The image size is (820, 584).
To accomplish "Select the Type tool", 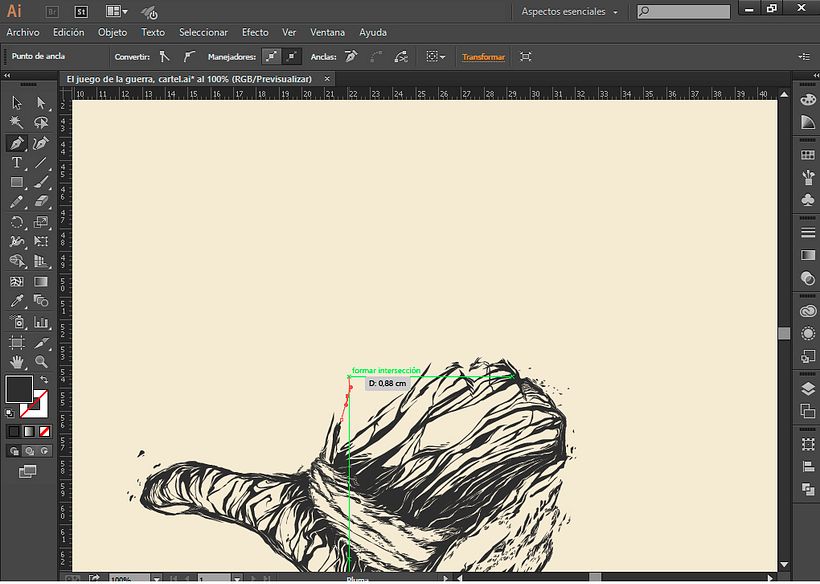I will click(x=17, y=163).
